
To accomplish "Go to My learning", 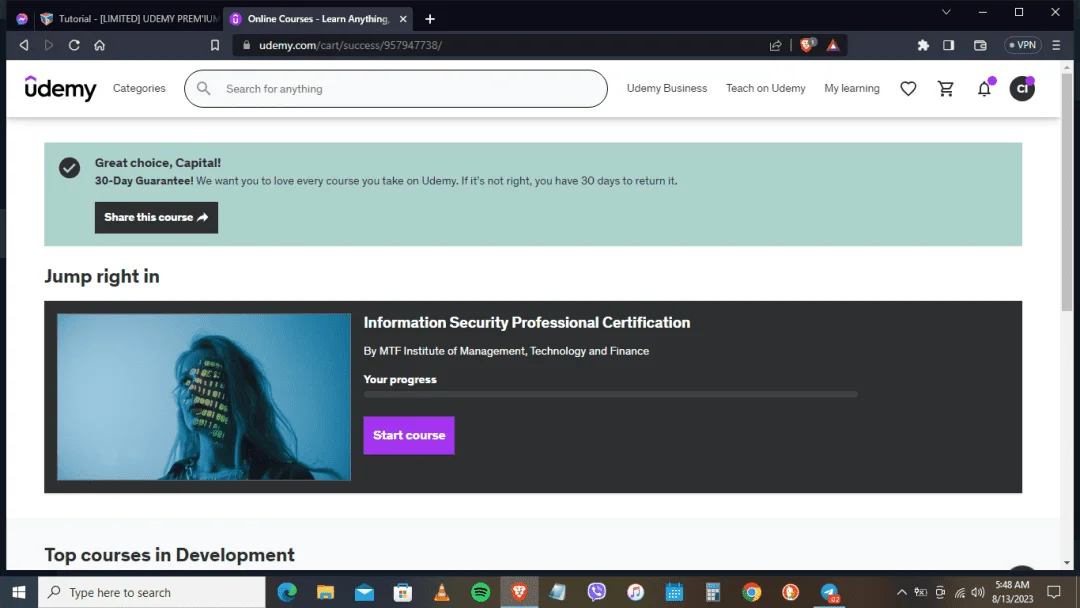I will click(852, 88).
